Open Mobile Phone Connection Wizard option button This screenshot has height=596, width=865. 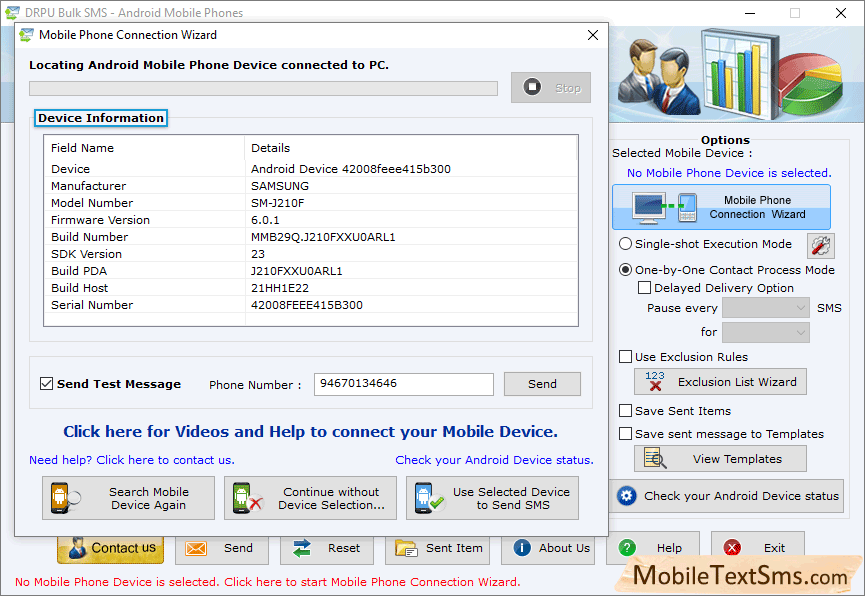[721, 207]
